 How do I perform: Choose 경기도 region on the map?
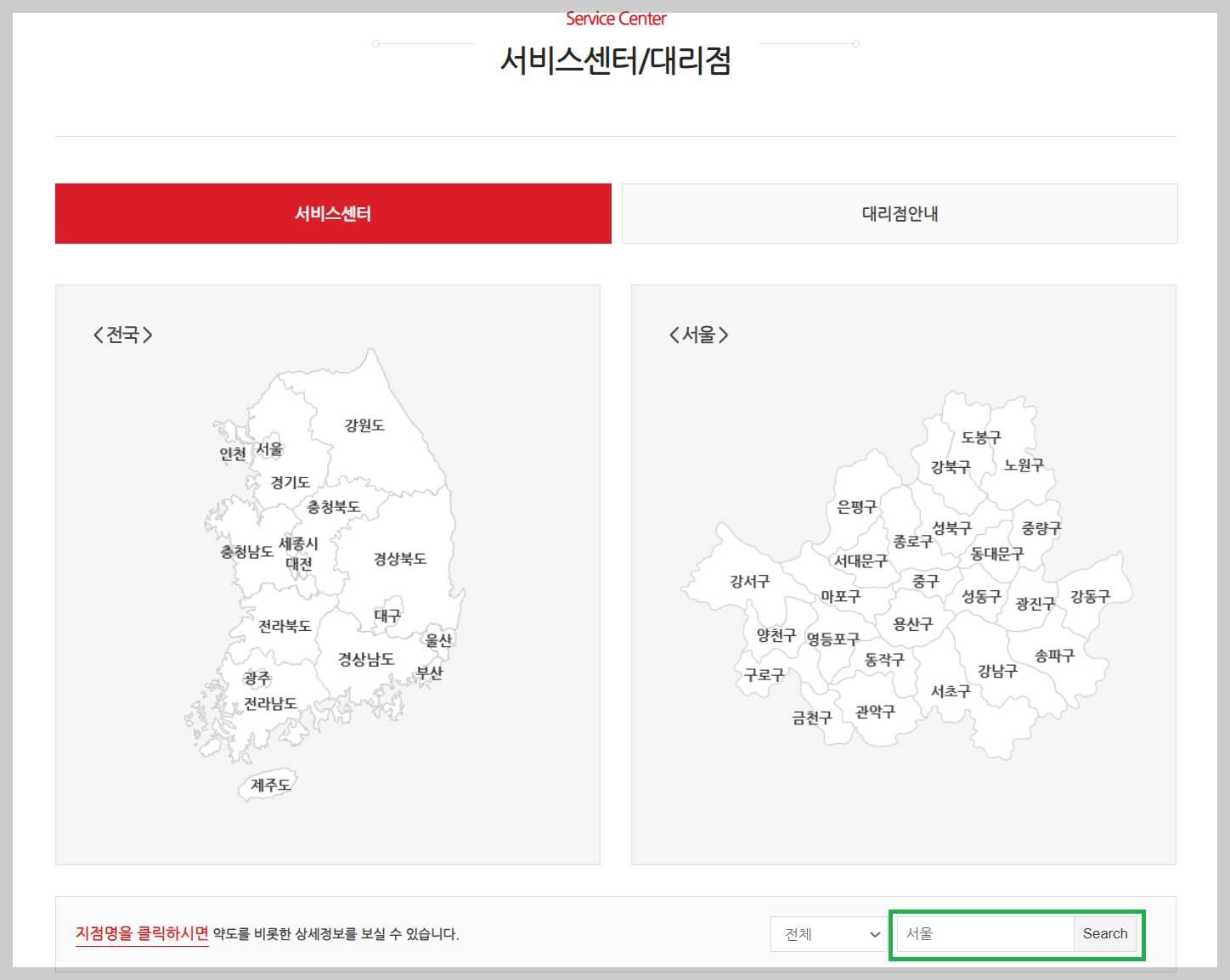coord(291,482)
